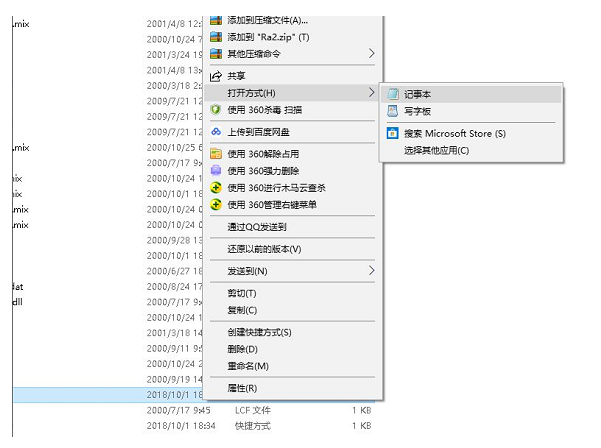Click the share icon beside 共享
This screenshot has width=601, height=448.
tap(216, 75)
